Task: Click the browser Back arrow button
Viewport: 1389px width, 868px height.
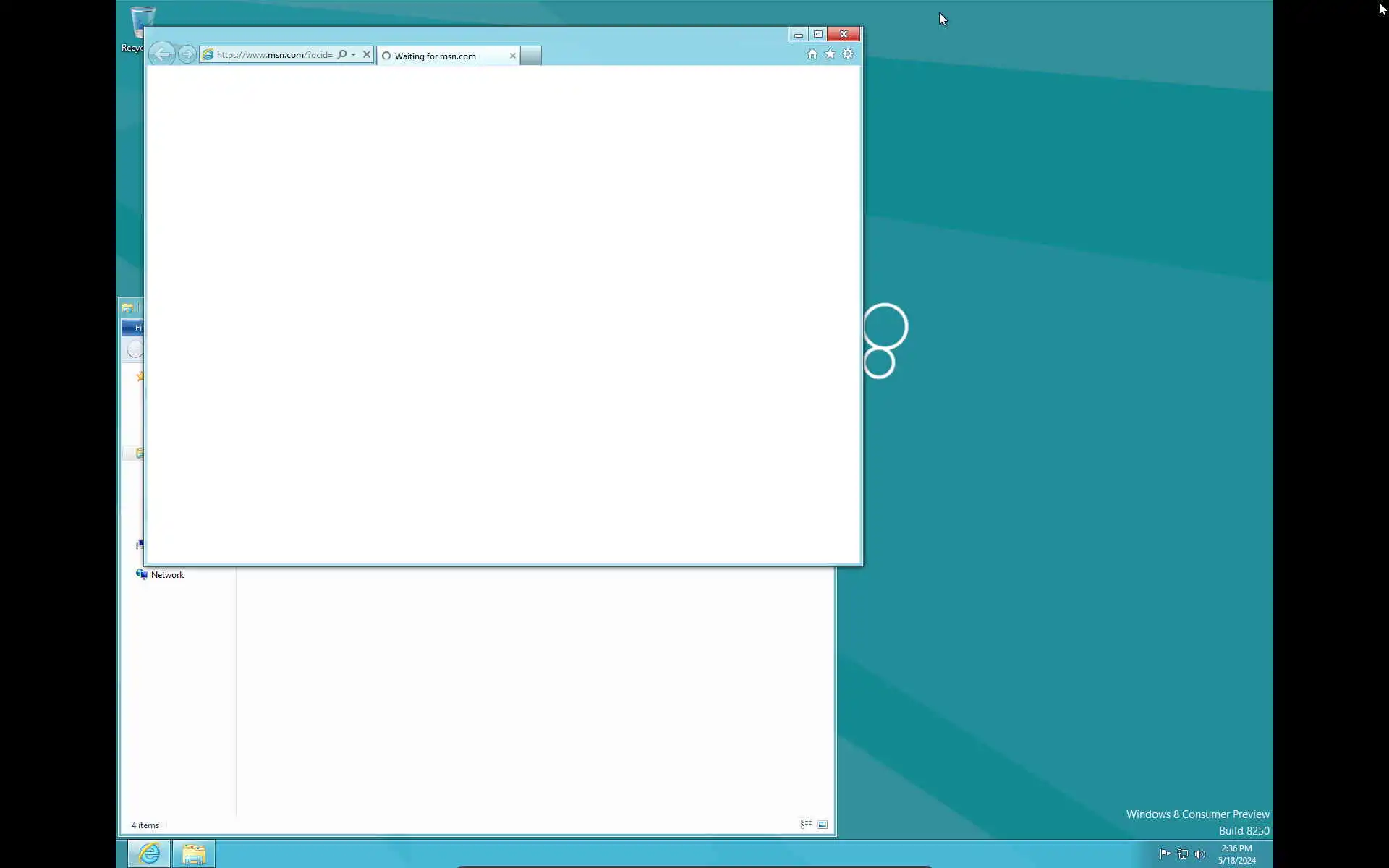Action: tap(162, 54)
